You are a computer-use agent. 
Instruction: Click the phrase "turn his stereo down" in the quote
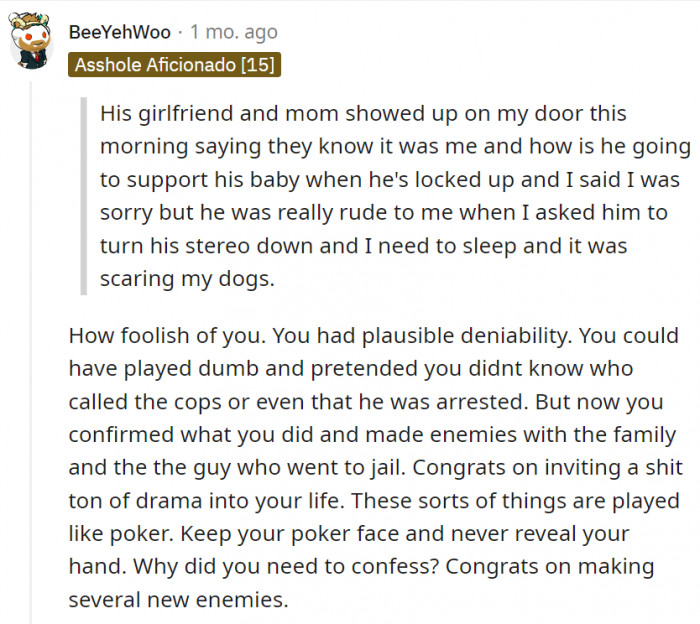coord(189,246)
